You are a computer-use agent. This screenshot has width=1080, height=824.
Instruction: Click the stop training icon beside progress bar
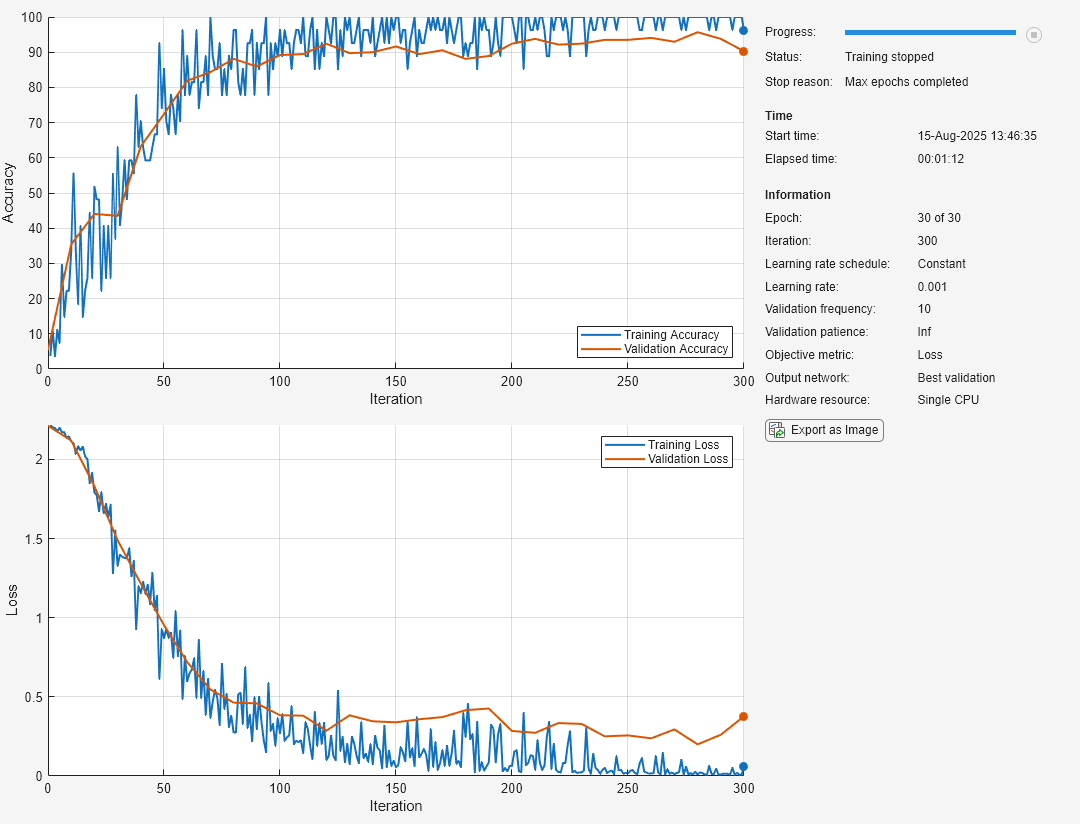1034,34
